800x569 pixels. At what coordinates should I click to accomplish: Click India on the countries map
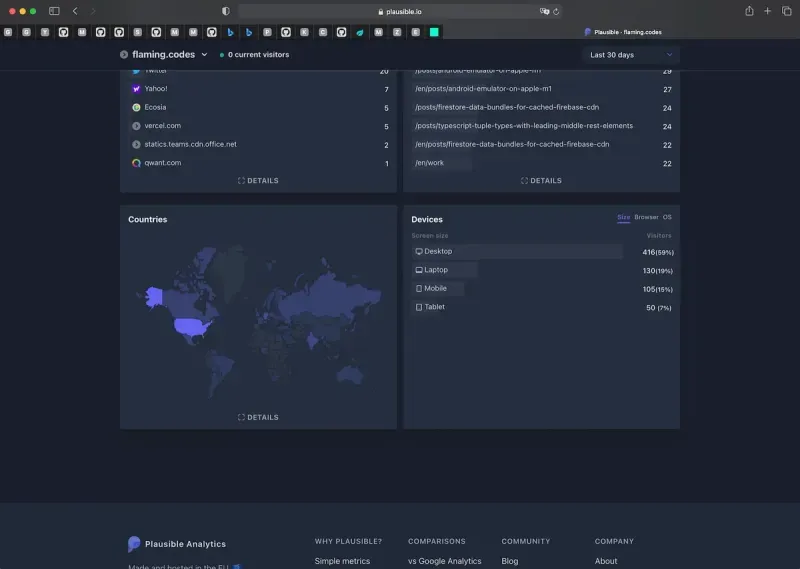(312, 340)
